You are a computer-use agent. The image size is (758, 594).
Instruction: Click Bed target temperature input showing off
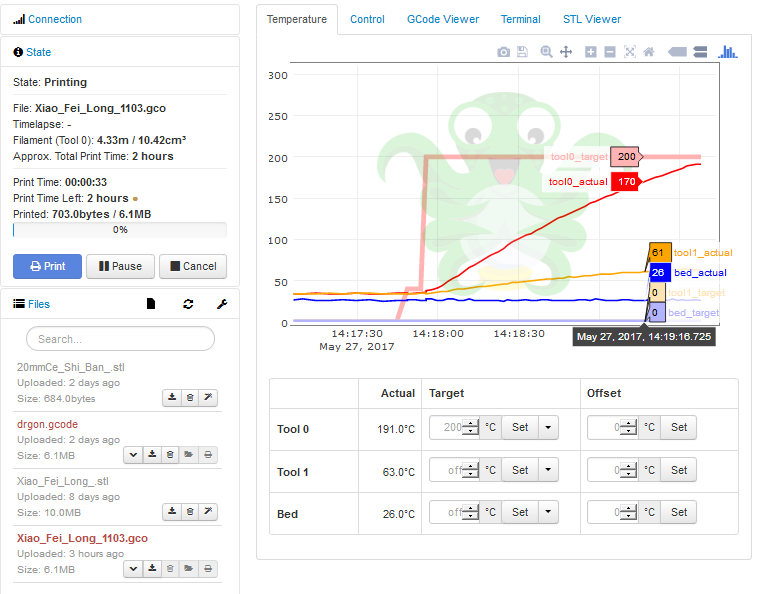click(454, 512)
